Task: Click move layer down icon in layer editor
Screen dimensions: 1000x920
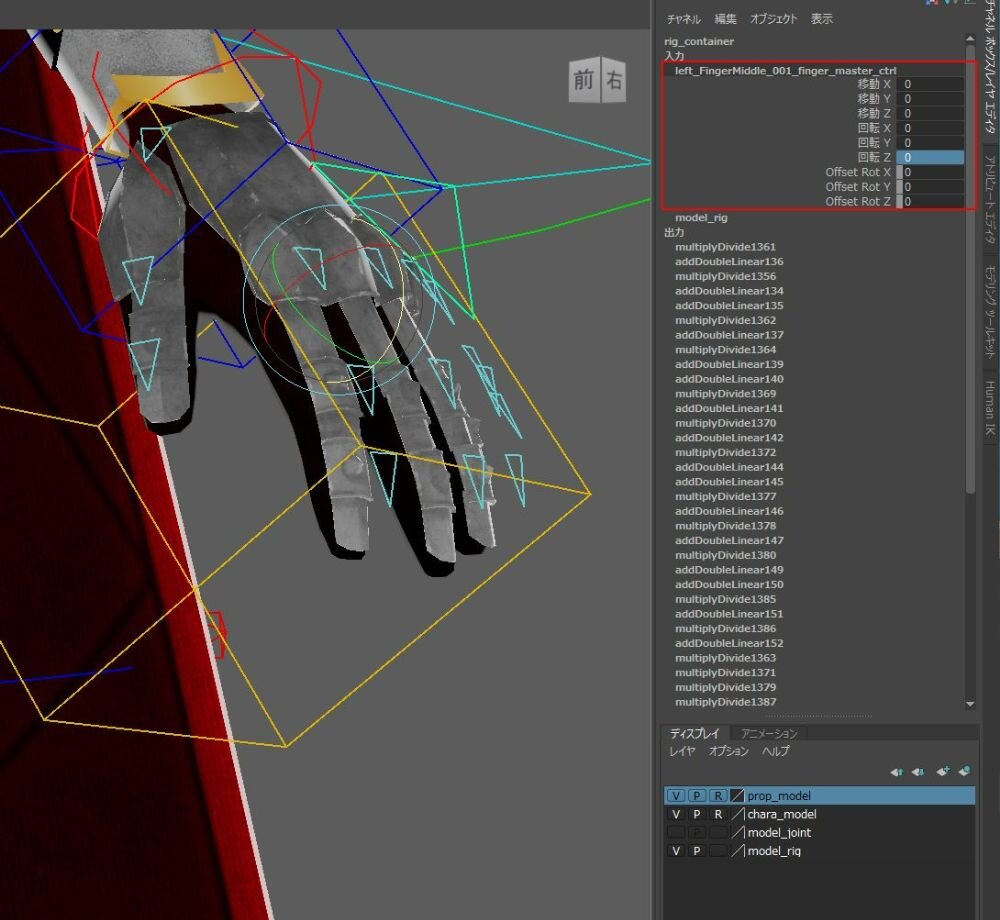Action: coord(918,772)
